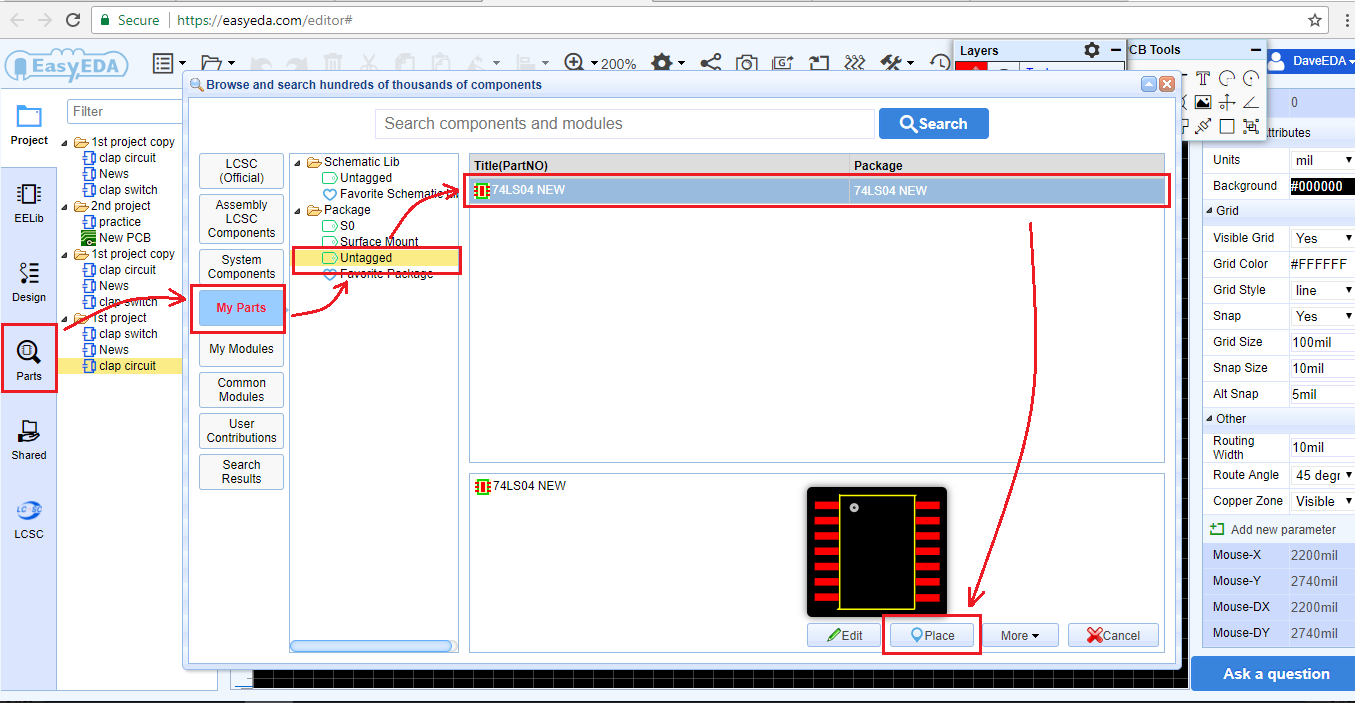The height and width of the screenshot is (703, 1355).
Task: Select the My Parts category
Action: (241, 308)
